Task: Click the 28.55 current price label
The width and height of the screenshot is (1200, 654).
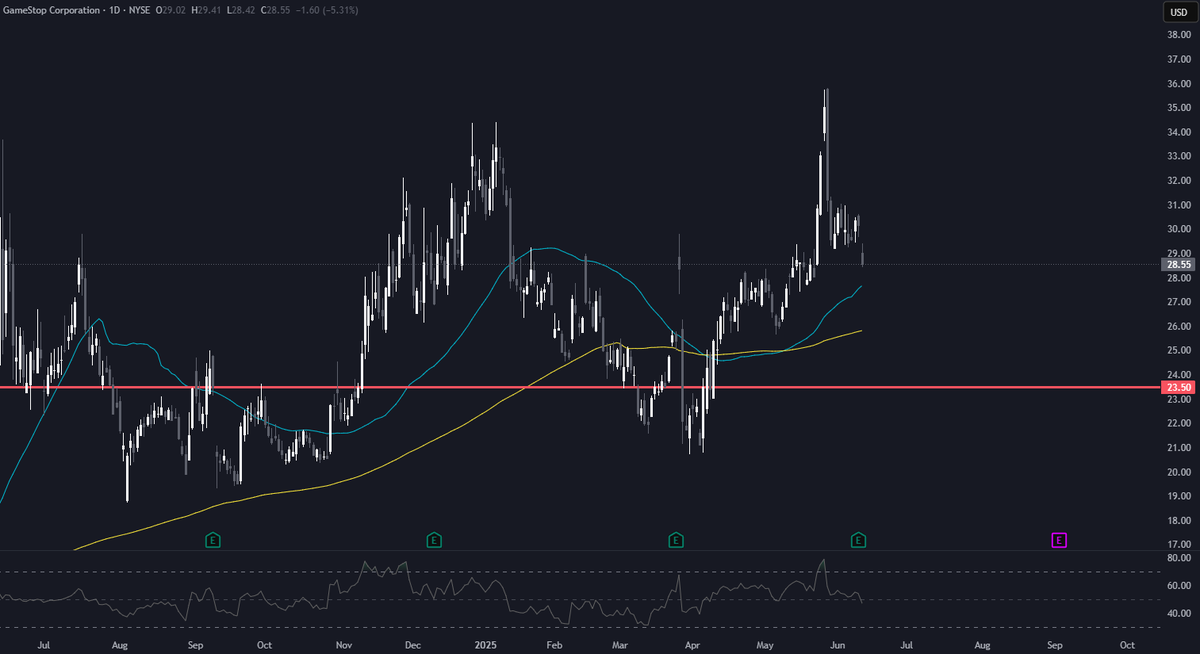Action: click(1177, 264)
